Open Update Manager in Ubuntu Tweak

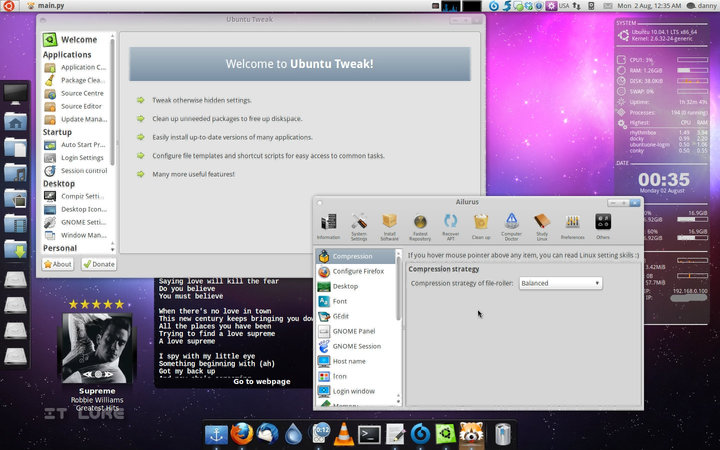76,119
